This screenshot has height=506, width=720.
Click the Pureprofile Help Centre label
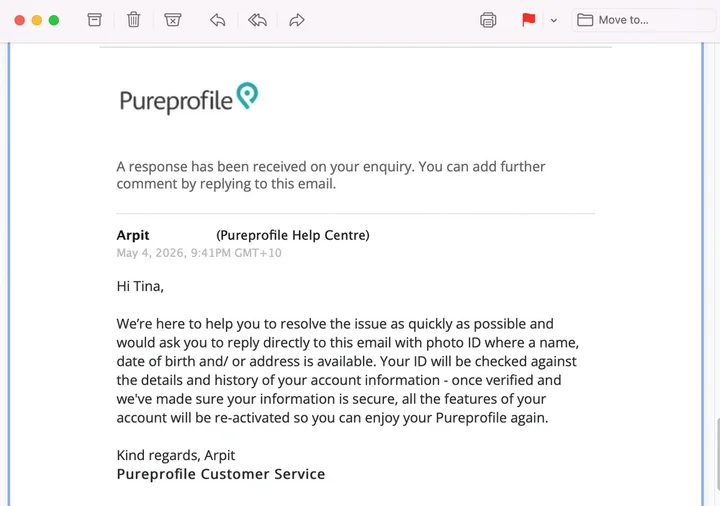(293, 235)
